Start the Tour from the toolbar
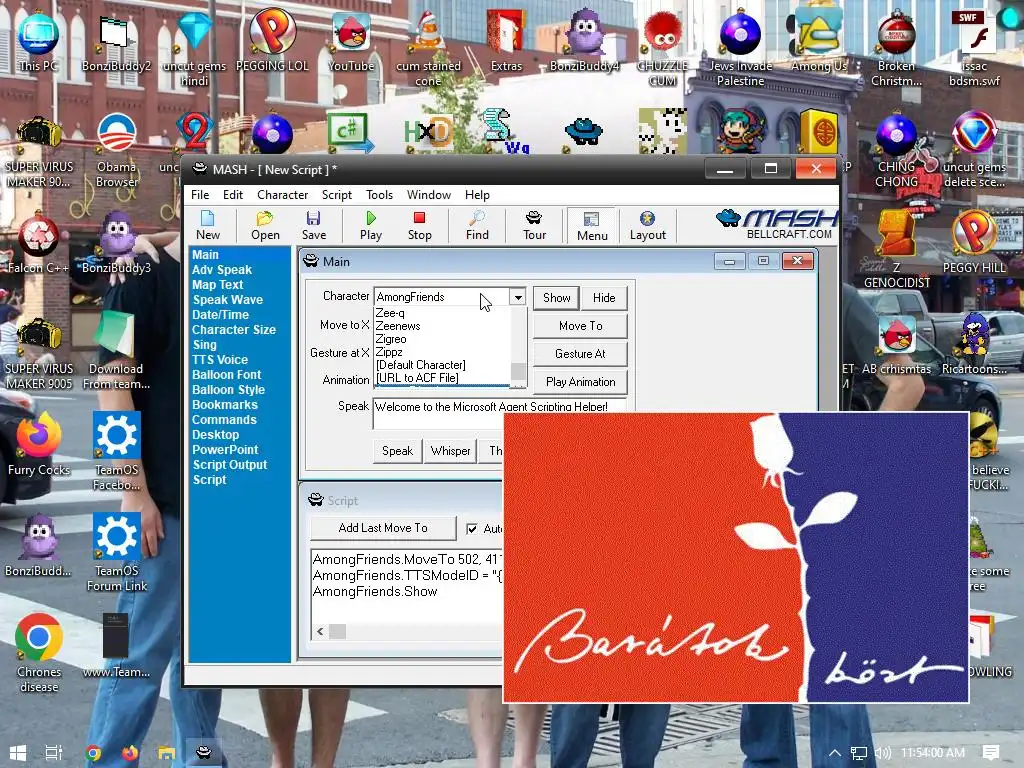 point(534,226)
